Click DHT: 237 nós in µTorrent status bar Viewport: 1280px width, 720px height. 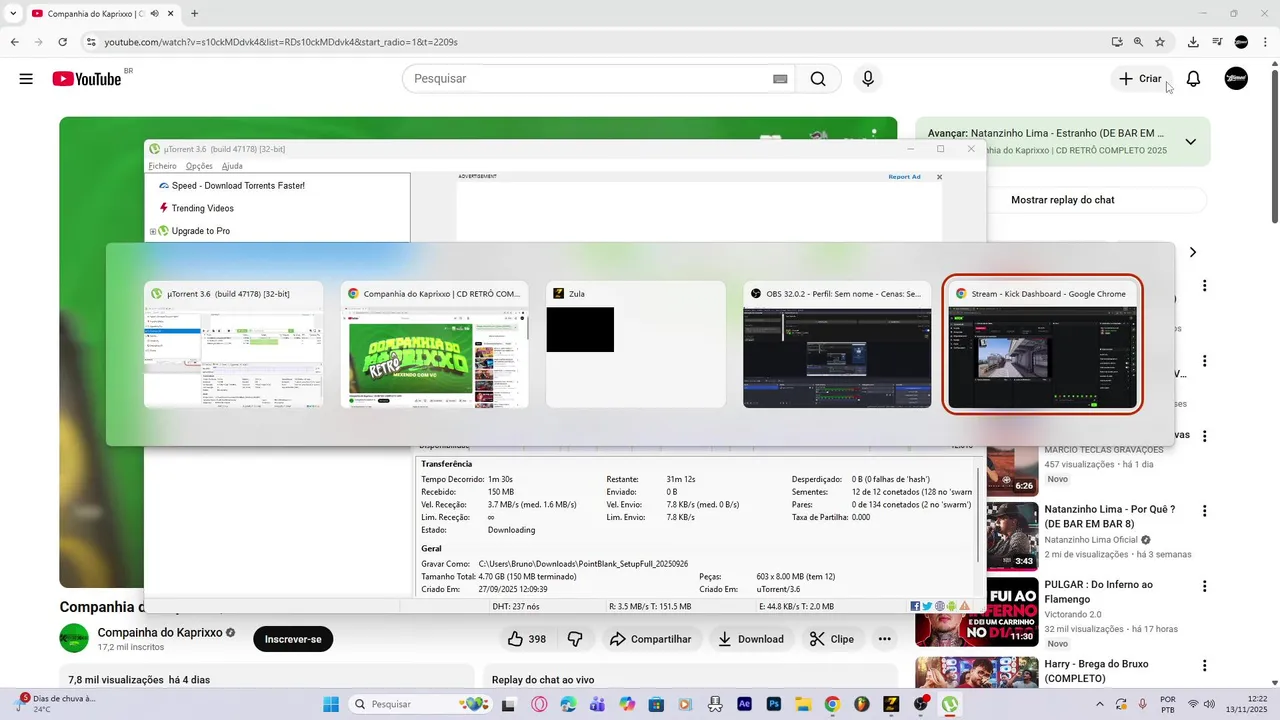(516, 606)
